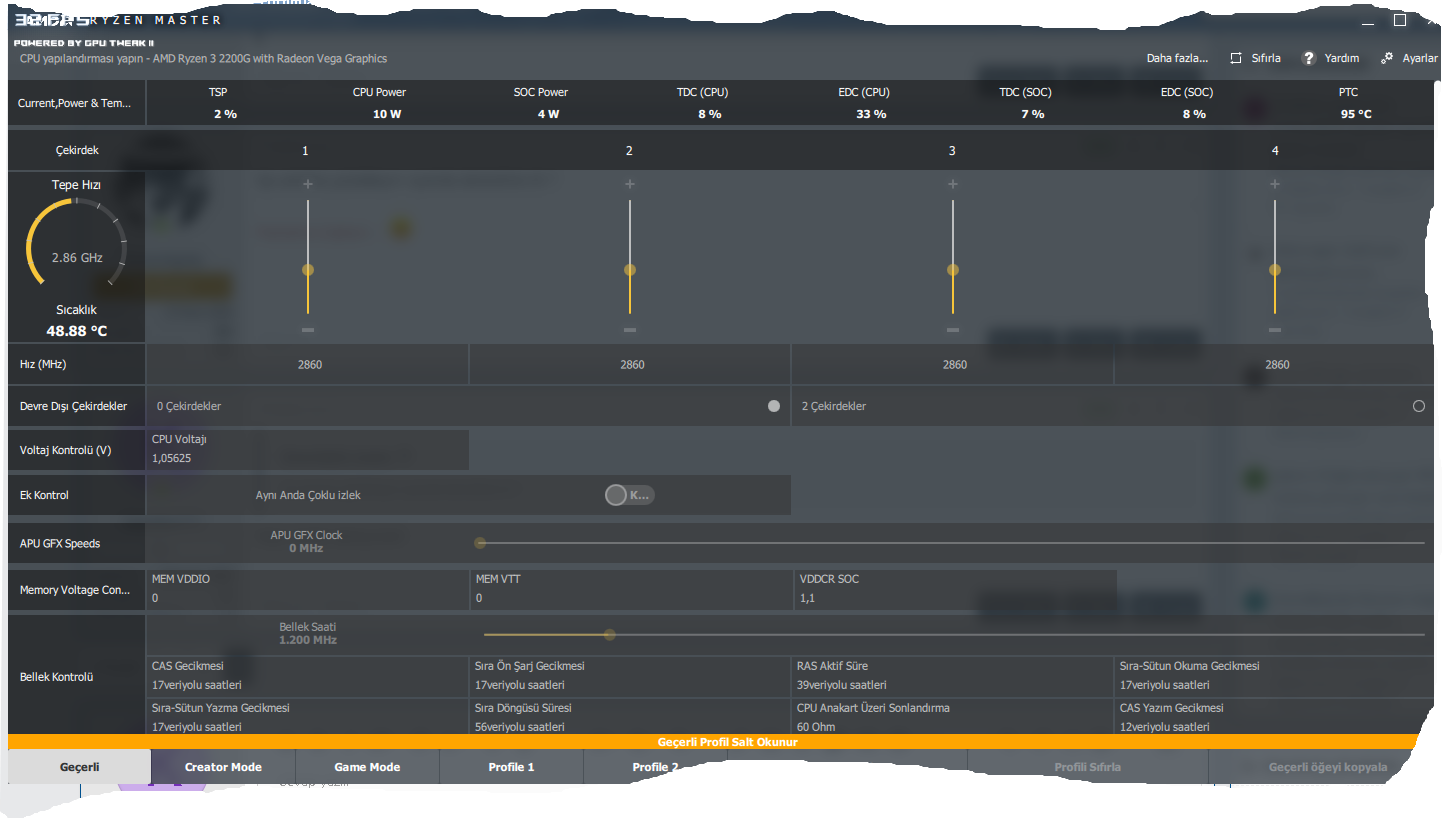Click the plus icon above core 4 slider
The height and width of the screenshot is (818, 1442).
tap(1275, 184)
